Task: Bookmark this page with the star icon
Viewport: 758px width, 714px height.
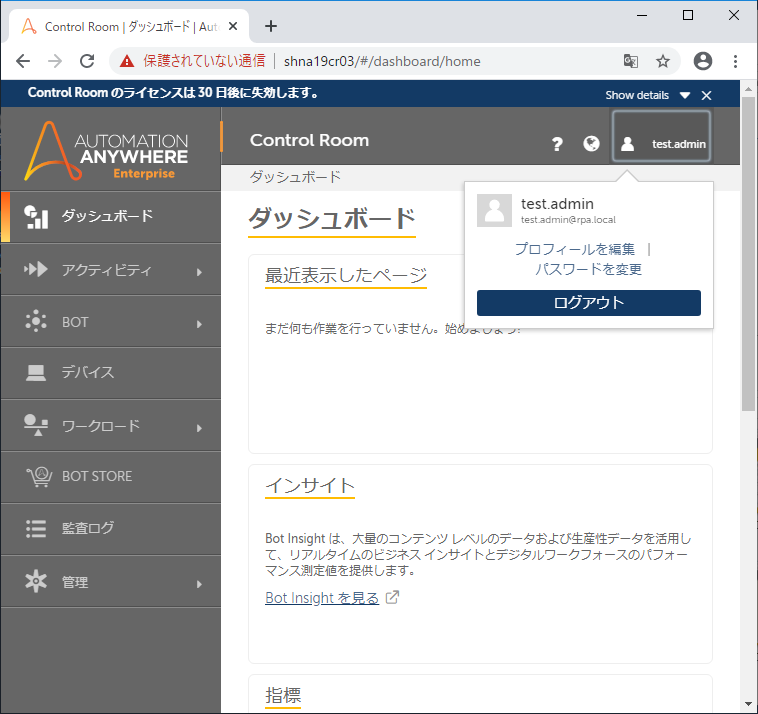Action: 663,61
